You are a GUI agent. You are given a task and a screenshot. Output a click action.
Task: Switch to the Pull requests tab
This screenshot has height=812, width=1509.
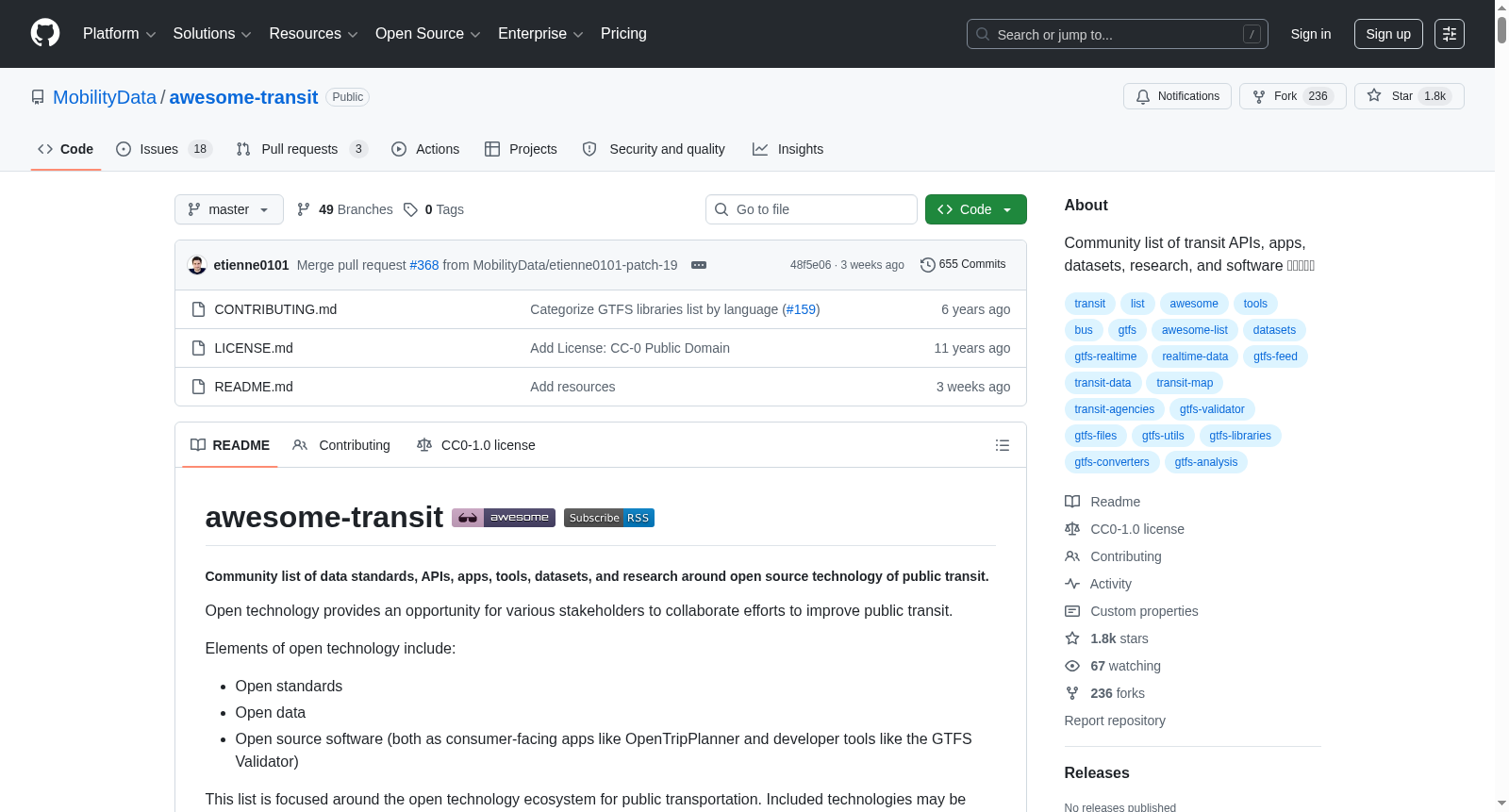(302, 149)
